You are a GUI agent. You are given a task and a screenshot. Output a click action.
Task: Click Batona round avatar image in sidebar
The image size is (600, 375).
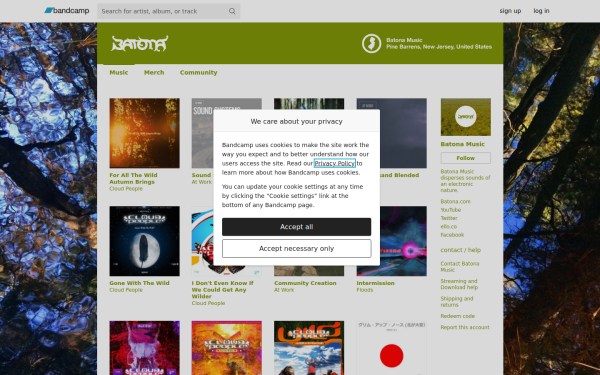(465, 117)
